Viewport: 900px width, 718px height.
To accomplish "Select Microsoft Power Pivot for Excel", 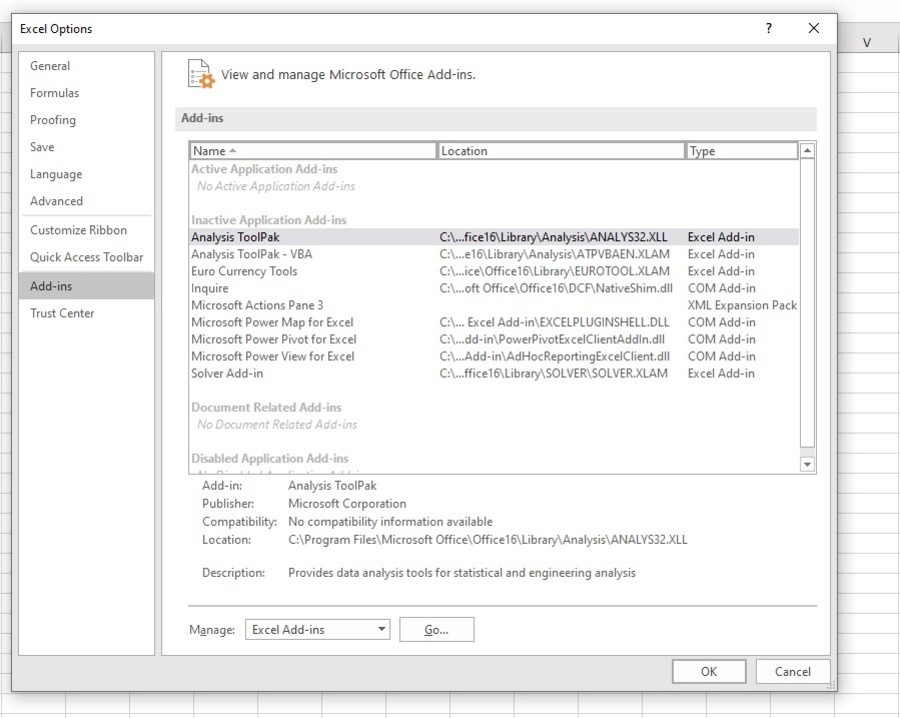I will [494, 339].
